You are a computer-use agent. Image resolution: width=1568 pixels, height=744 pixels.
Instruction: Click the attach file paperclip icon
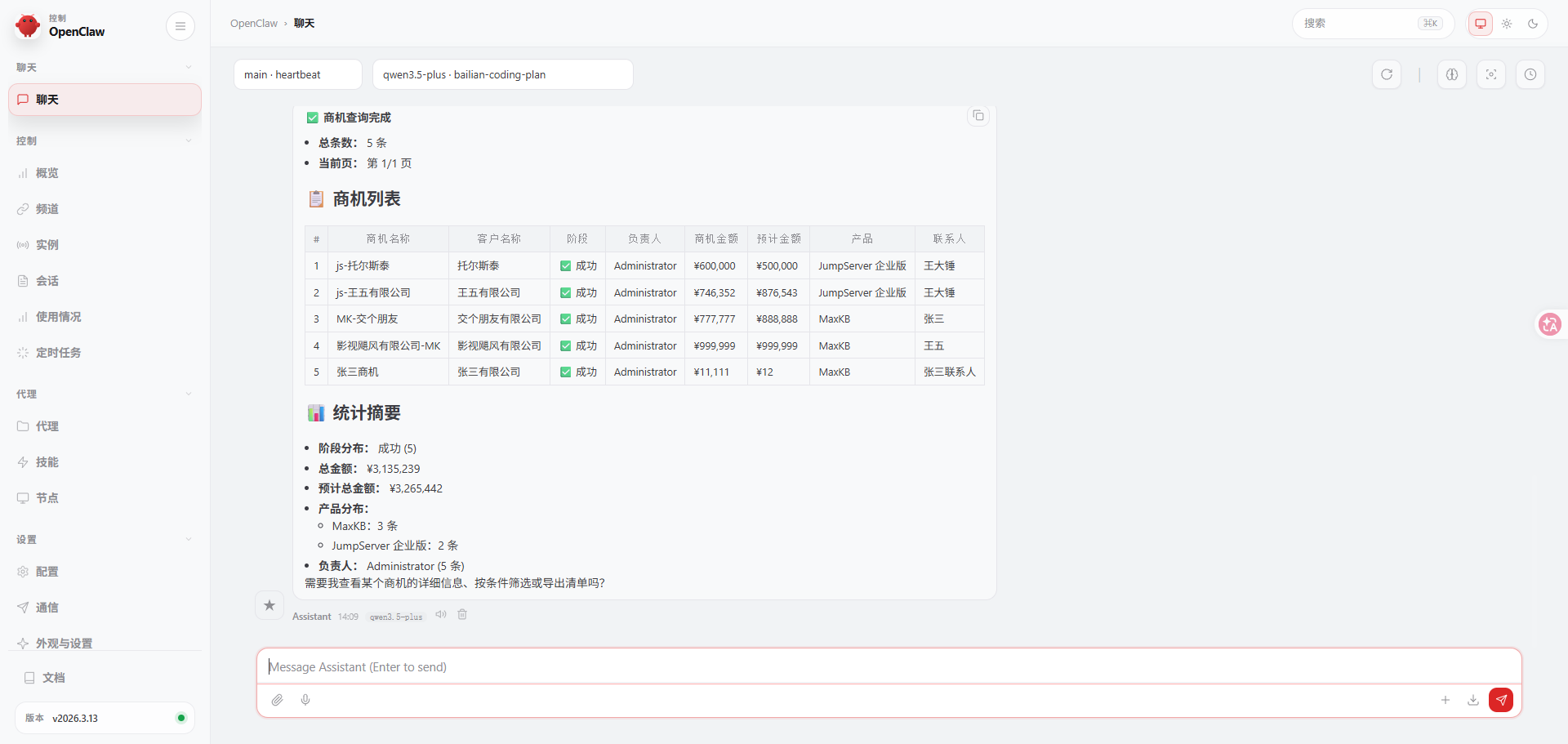(x=278, y=700)
